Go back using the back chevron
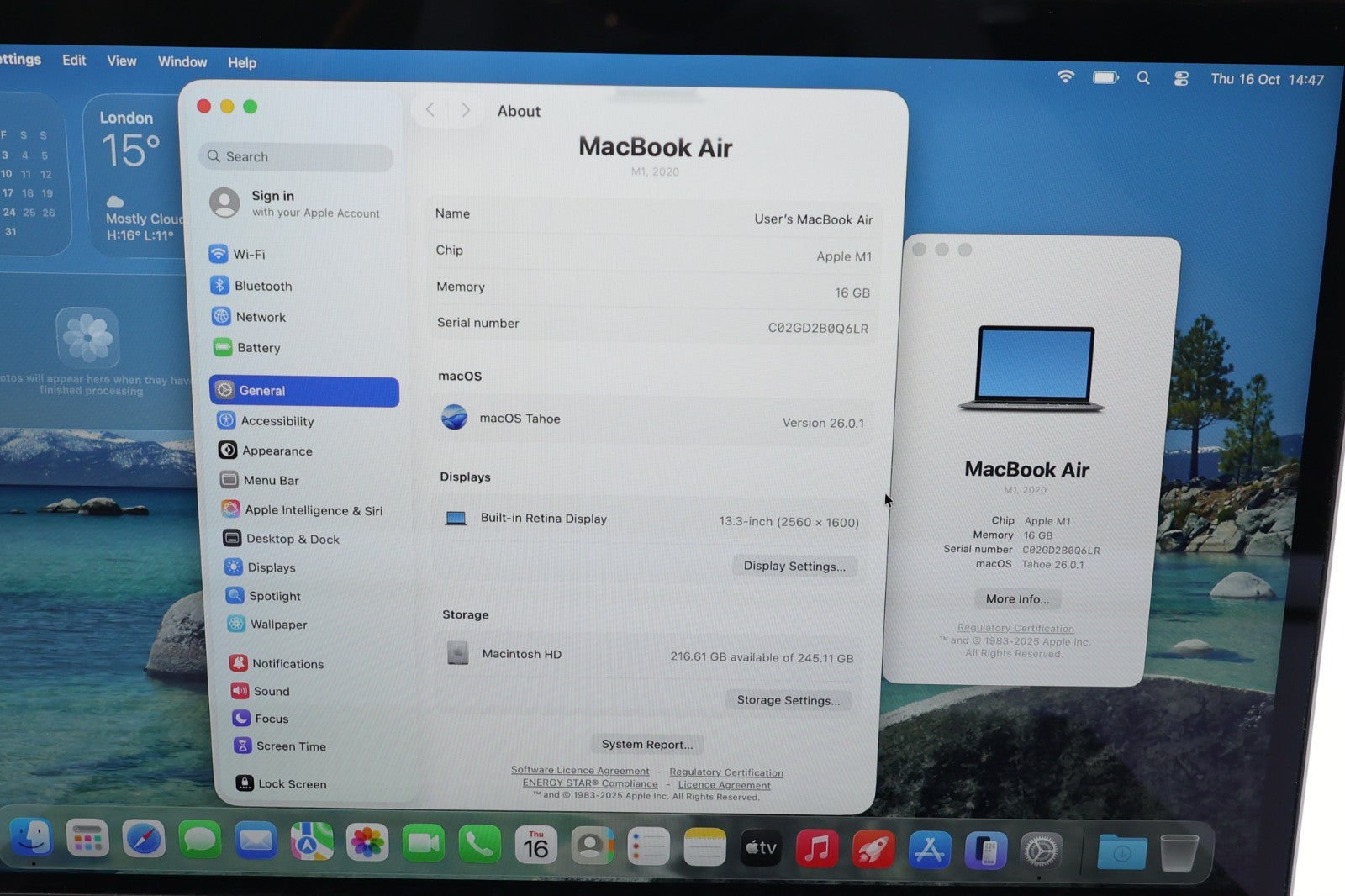This screenshot has width=1345, height=896. (x=430, y=110)
